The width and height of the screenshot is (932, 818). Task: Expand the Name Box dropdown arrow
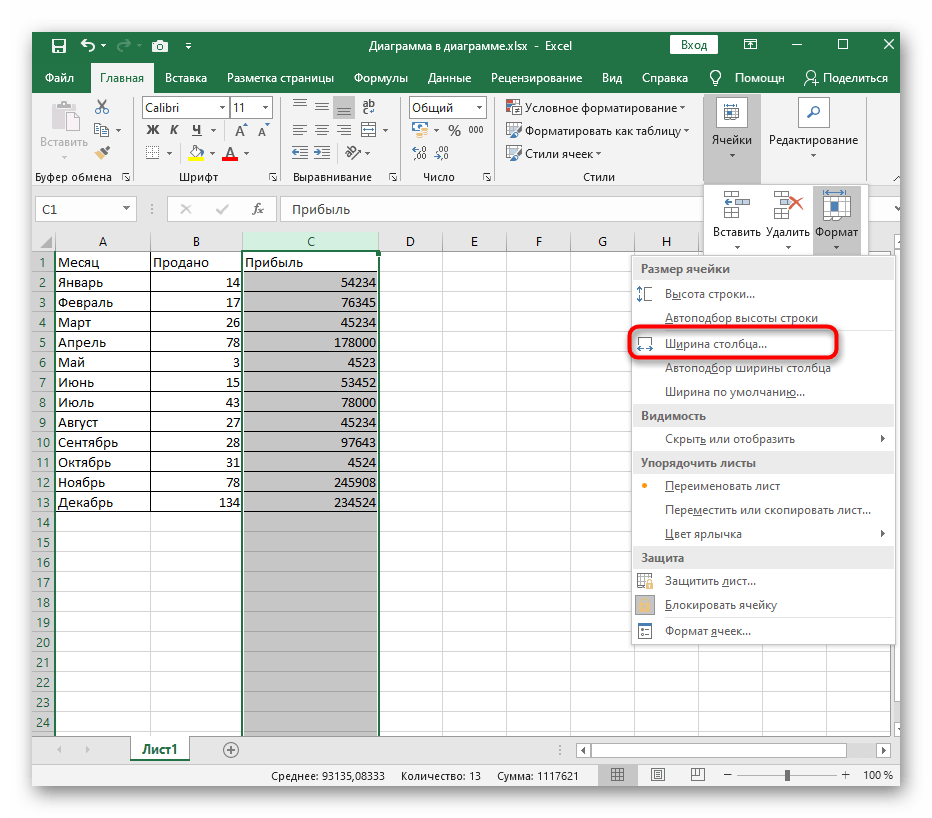(x=126, y=209)
